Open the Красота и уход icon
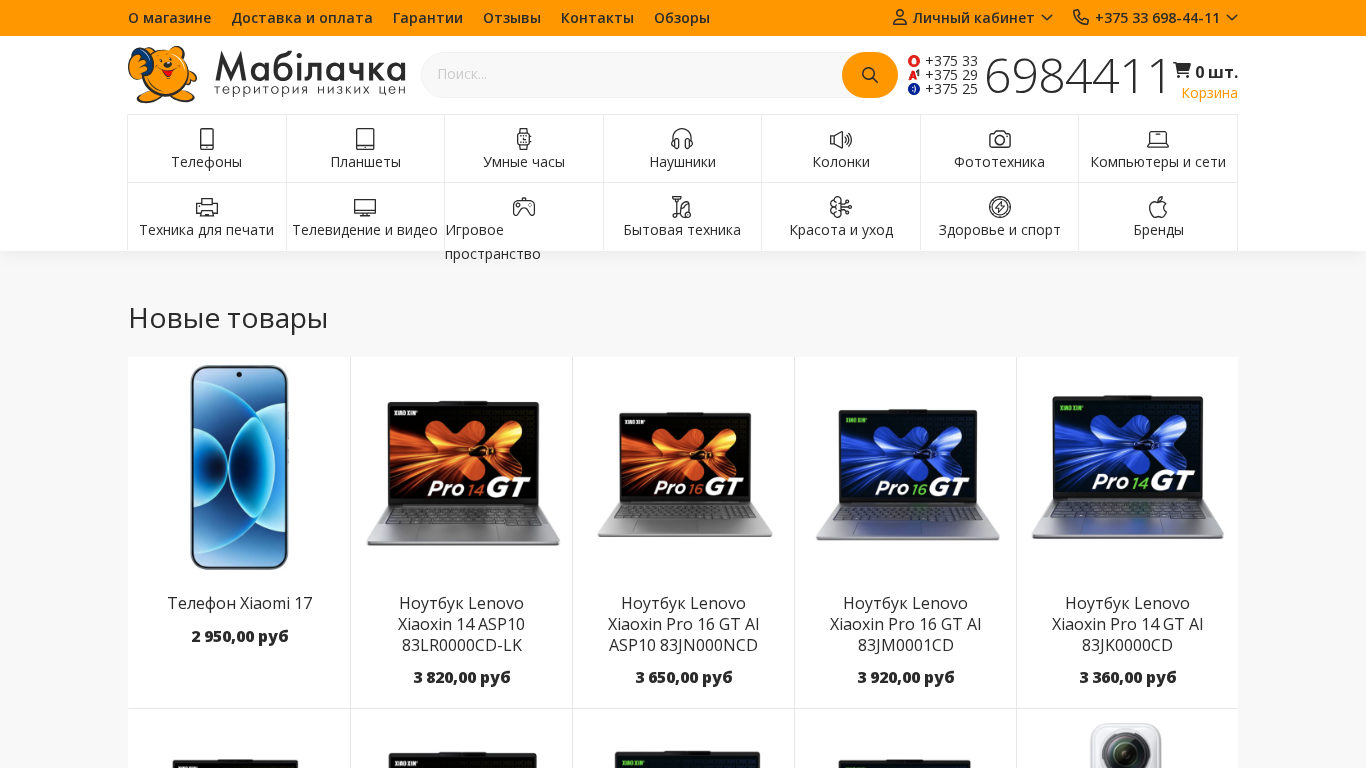 pyautogui.click(x=841, y=207)
